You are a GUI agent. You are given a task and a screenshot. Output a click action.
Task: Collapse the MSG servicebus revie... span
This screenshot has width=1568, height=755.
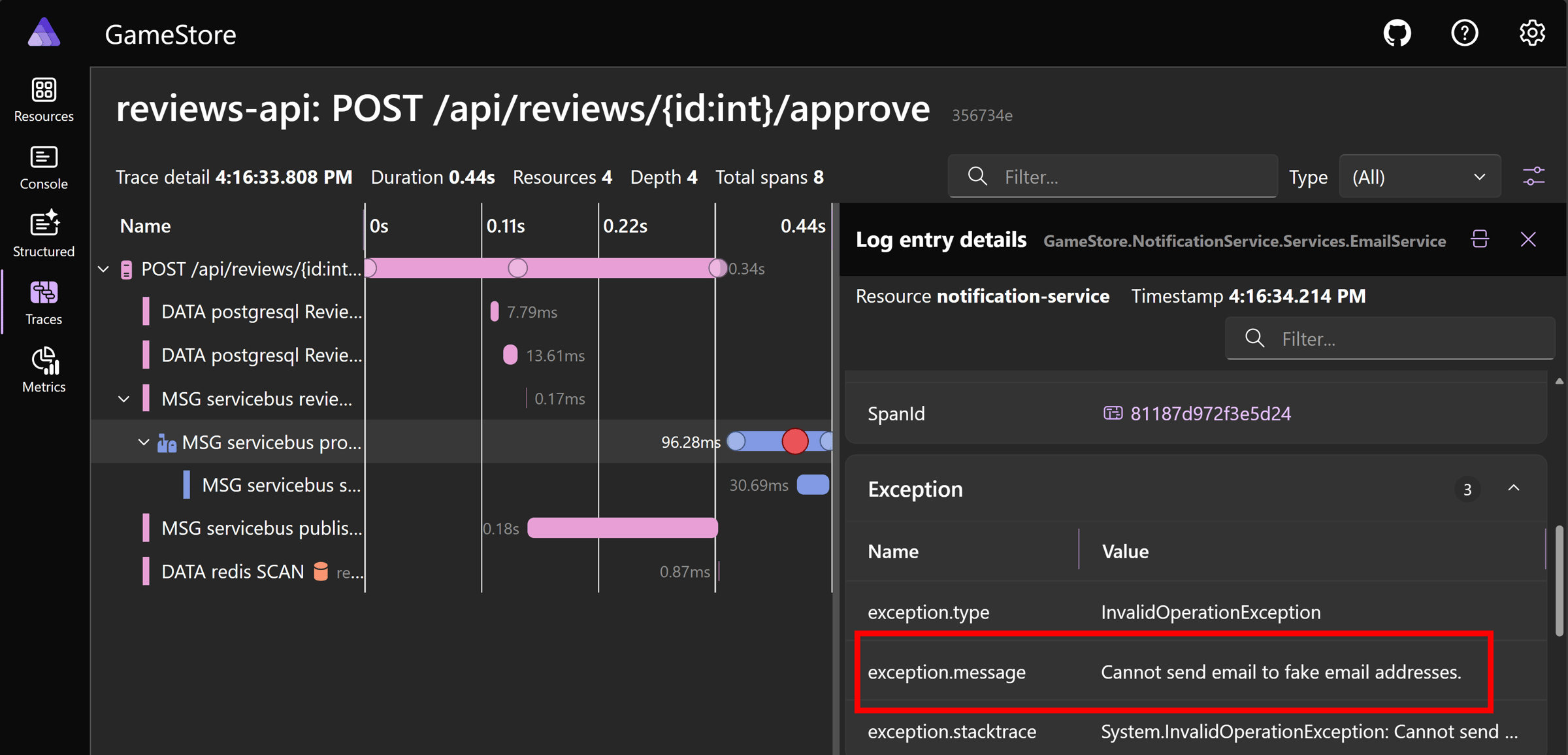tap(123, 399)
